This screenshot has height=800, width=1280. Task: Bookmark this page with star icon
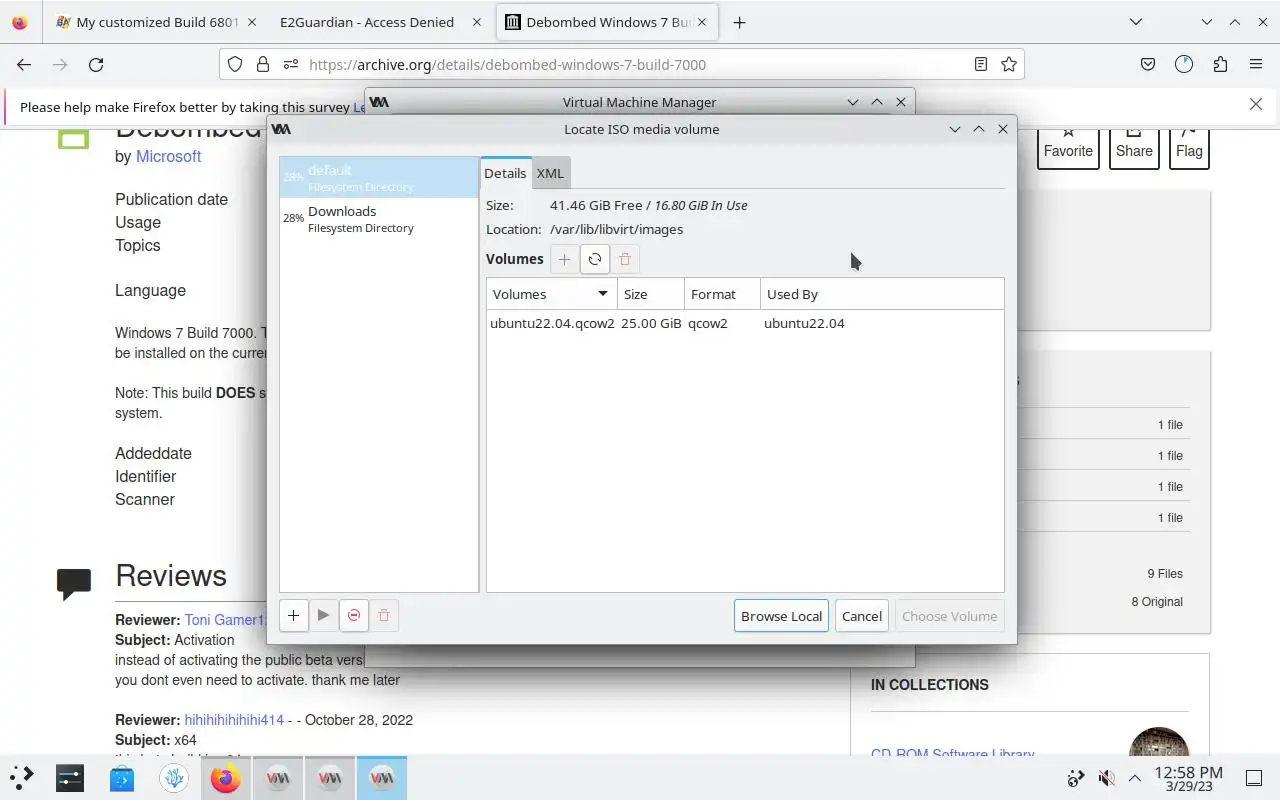(x=1009, y=64)
